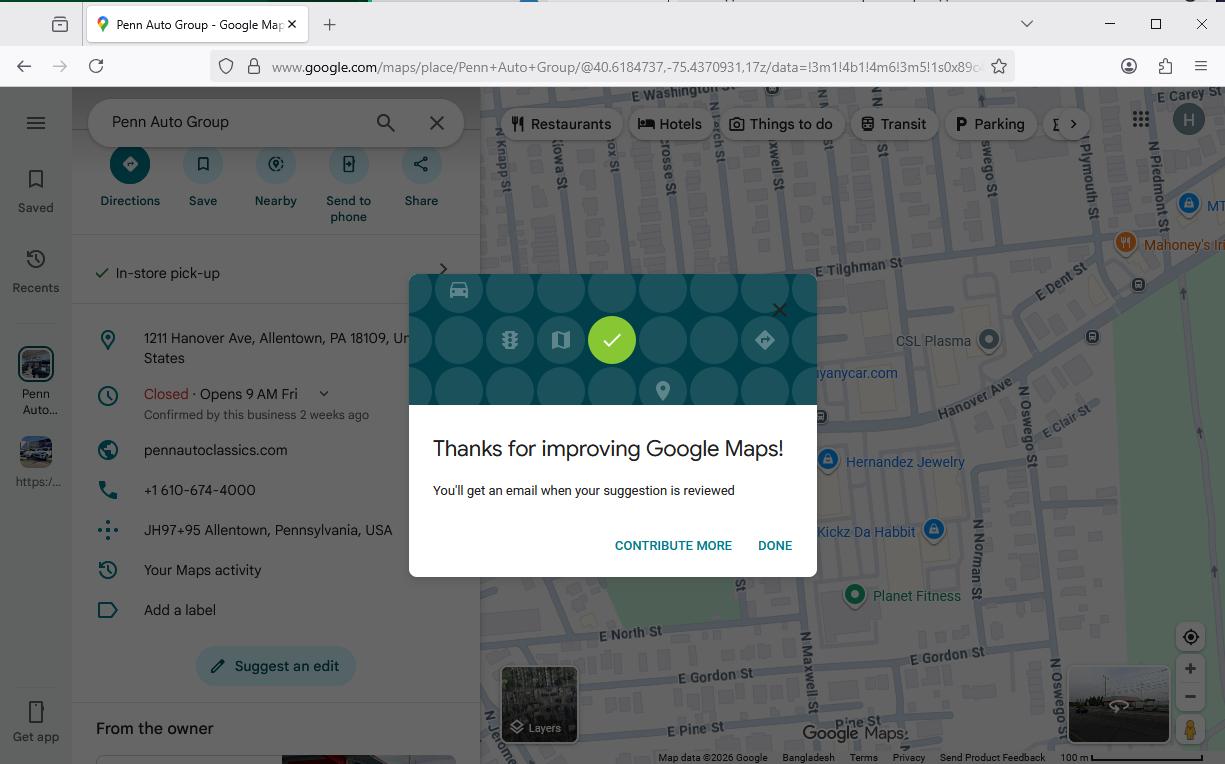This screenshot has width=1225, height=764.
Task: Reload the page in browser
Action: [x=96, y=66]
